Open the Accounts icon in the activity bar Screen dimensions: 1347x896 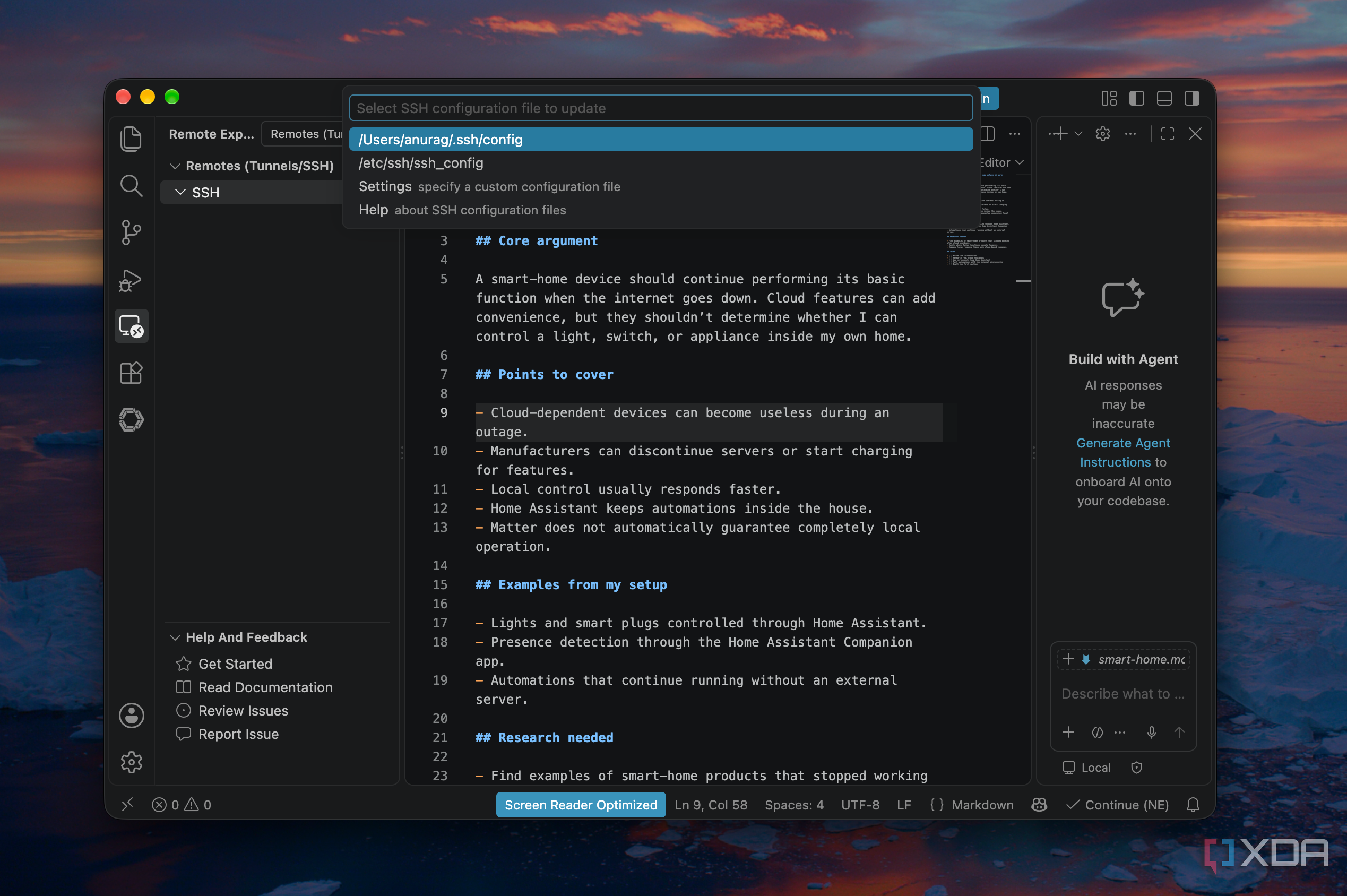tap(132, 716)
